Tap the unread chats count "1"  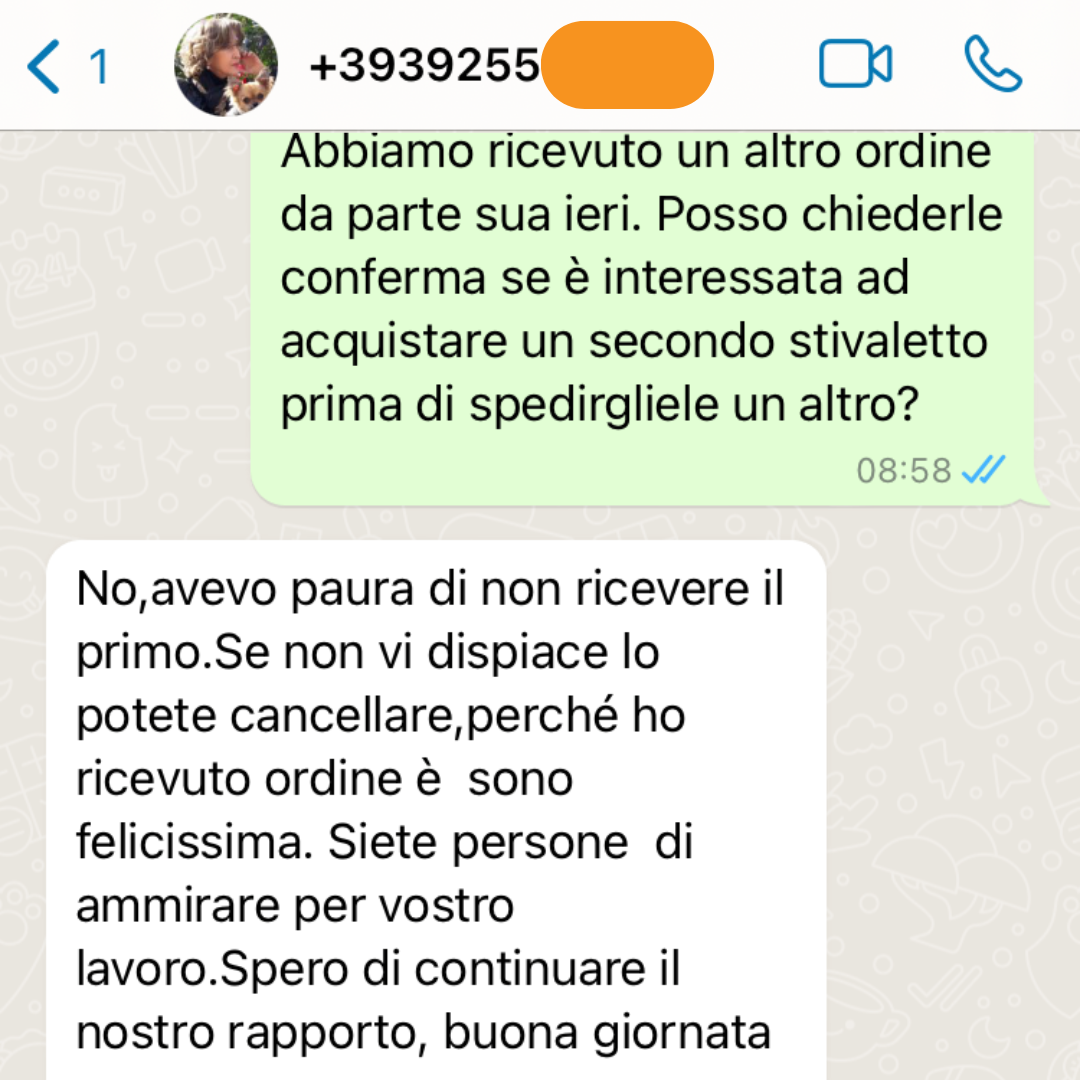point(99,67)
